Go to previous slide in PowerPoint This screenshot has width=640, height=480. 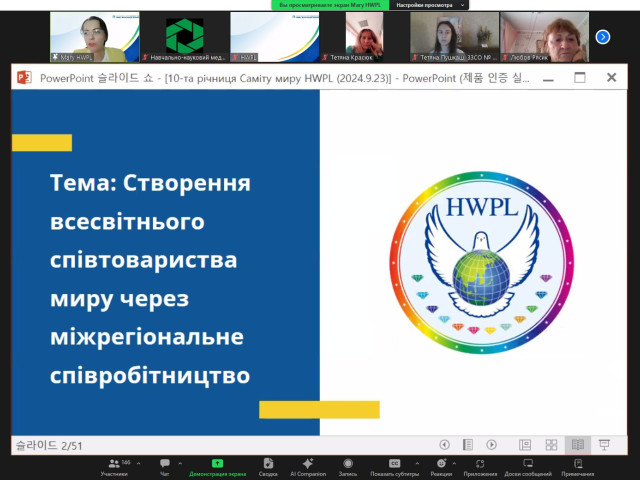click(x=444, y=444)
